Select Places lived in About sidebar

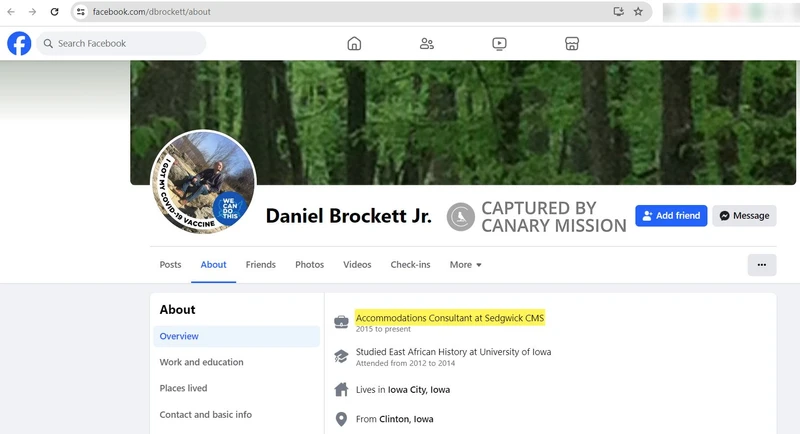183,388
